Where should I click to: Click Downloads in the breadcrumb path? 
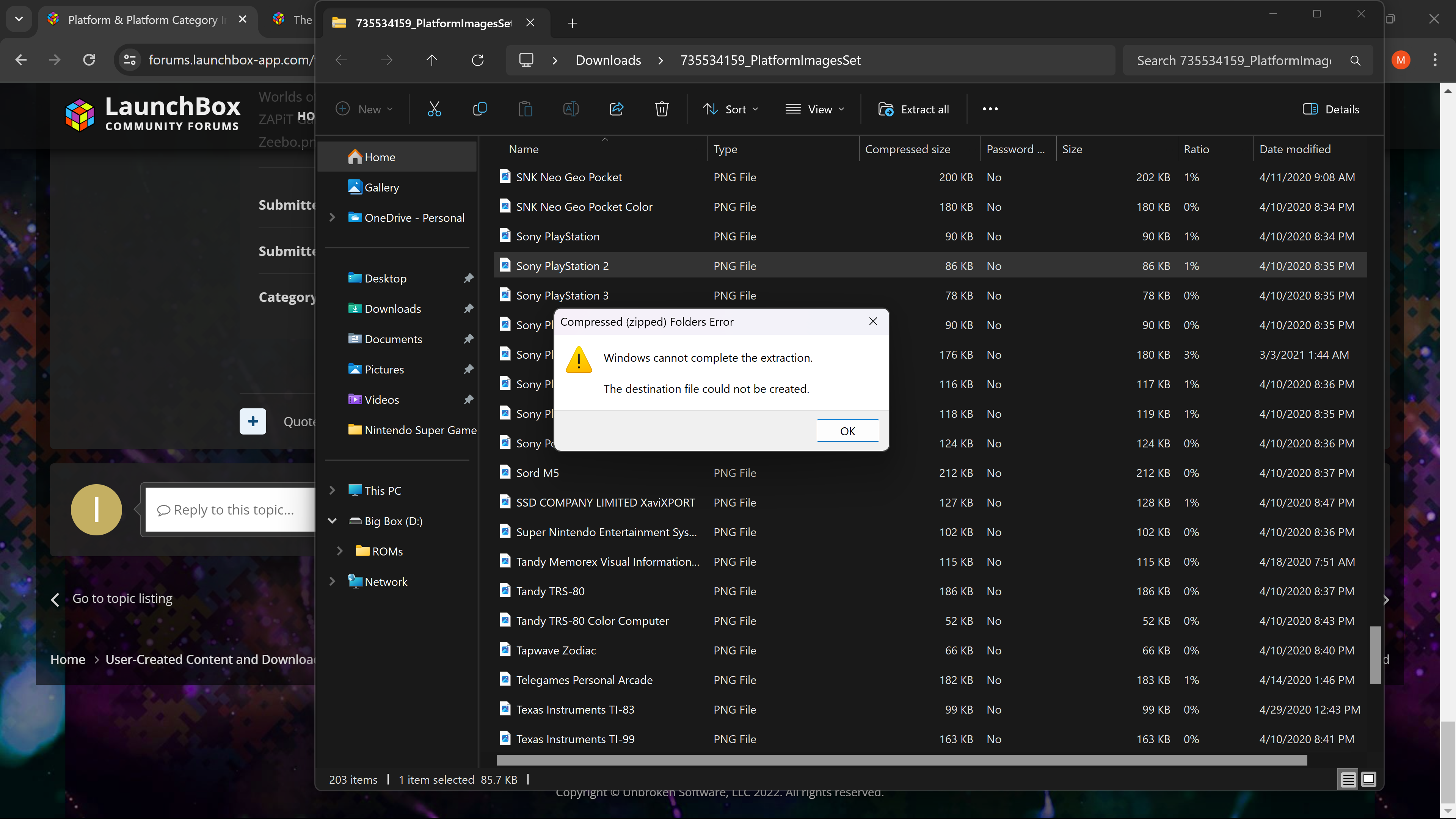[608, 61]
